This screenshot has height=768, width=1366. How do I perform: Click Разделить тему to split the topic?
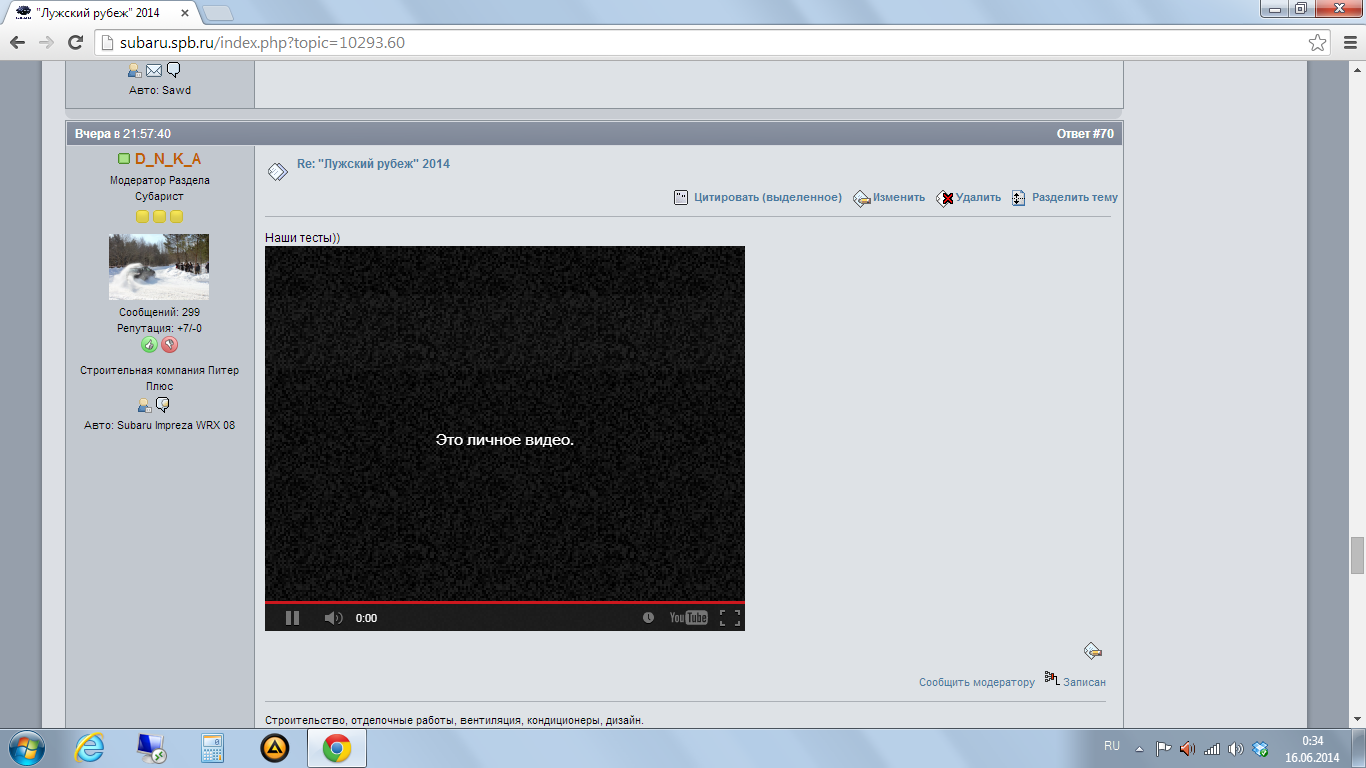tap(1074, 198)
